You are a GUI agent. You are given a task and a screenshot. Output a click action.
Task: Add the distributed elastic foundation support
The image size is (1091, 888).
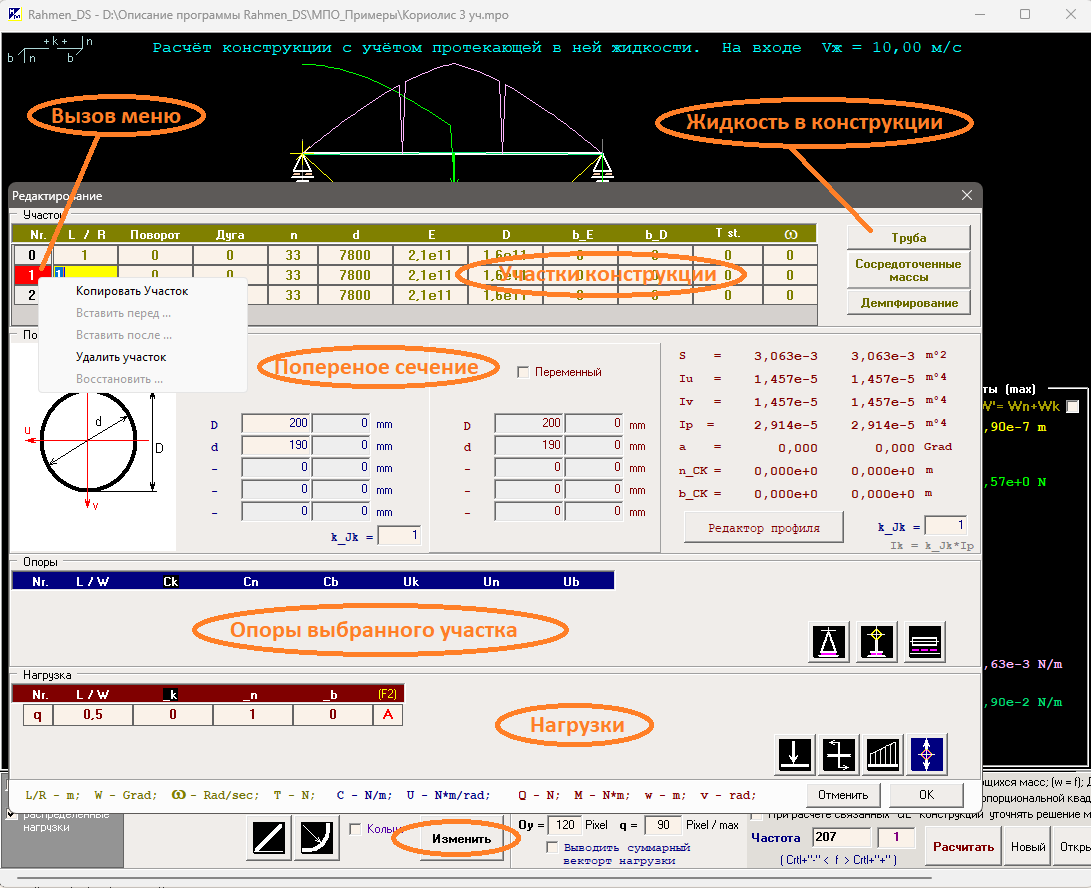[925, 641]
